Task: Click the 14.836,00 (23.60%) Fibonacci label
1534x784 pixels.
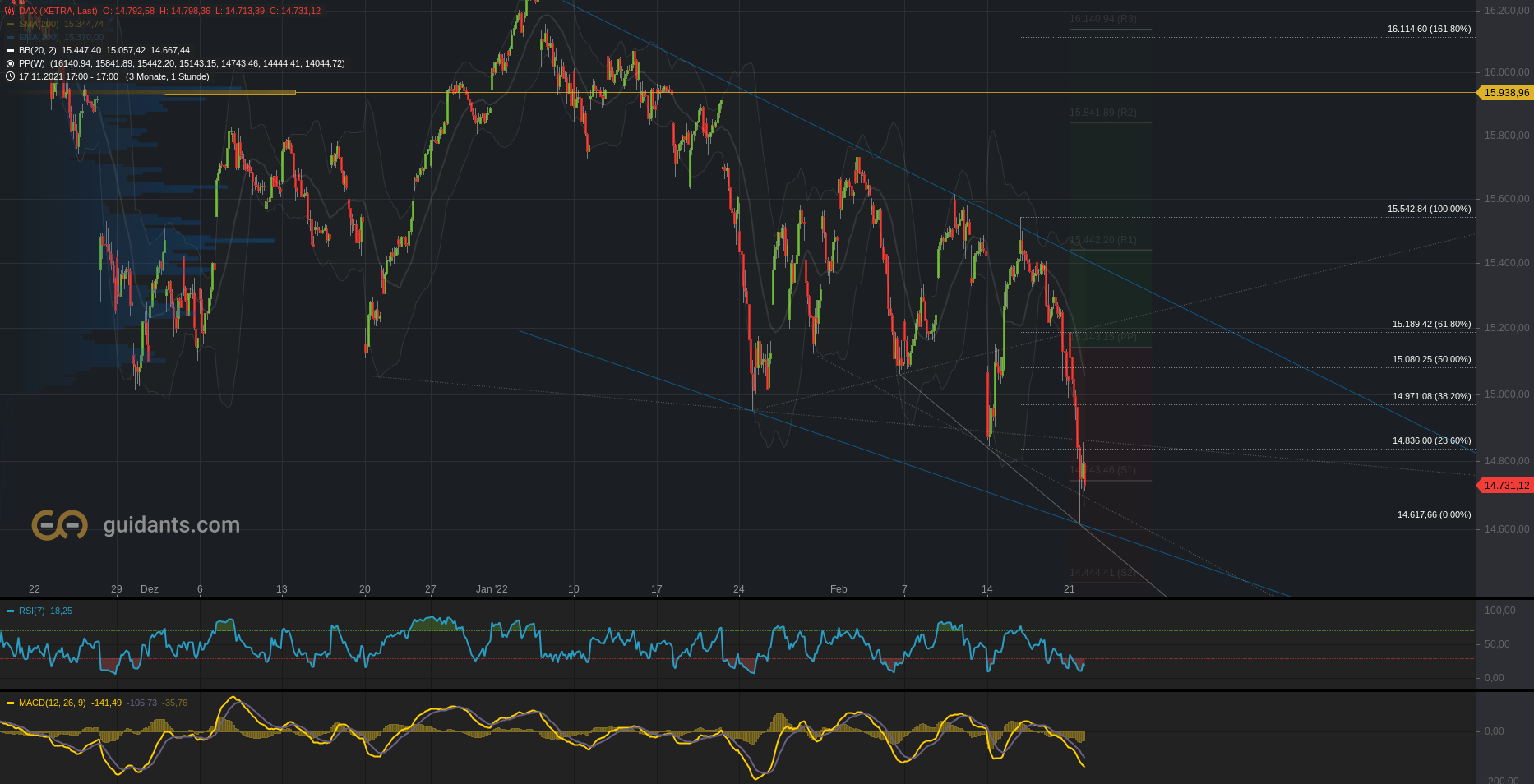Action: click(x=1431, y=440)
